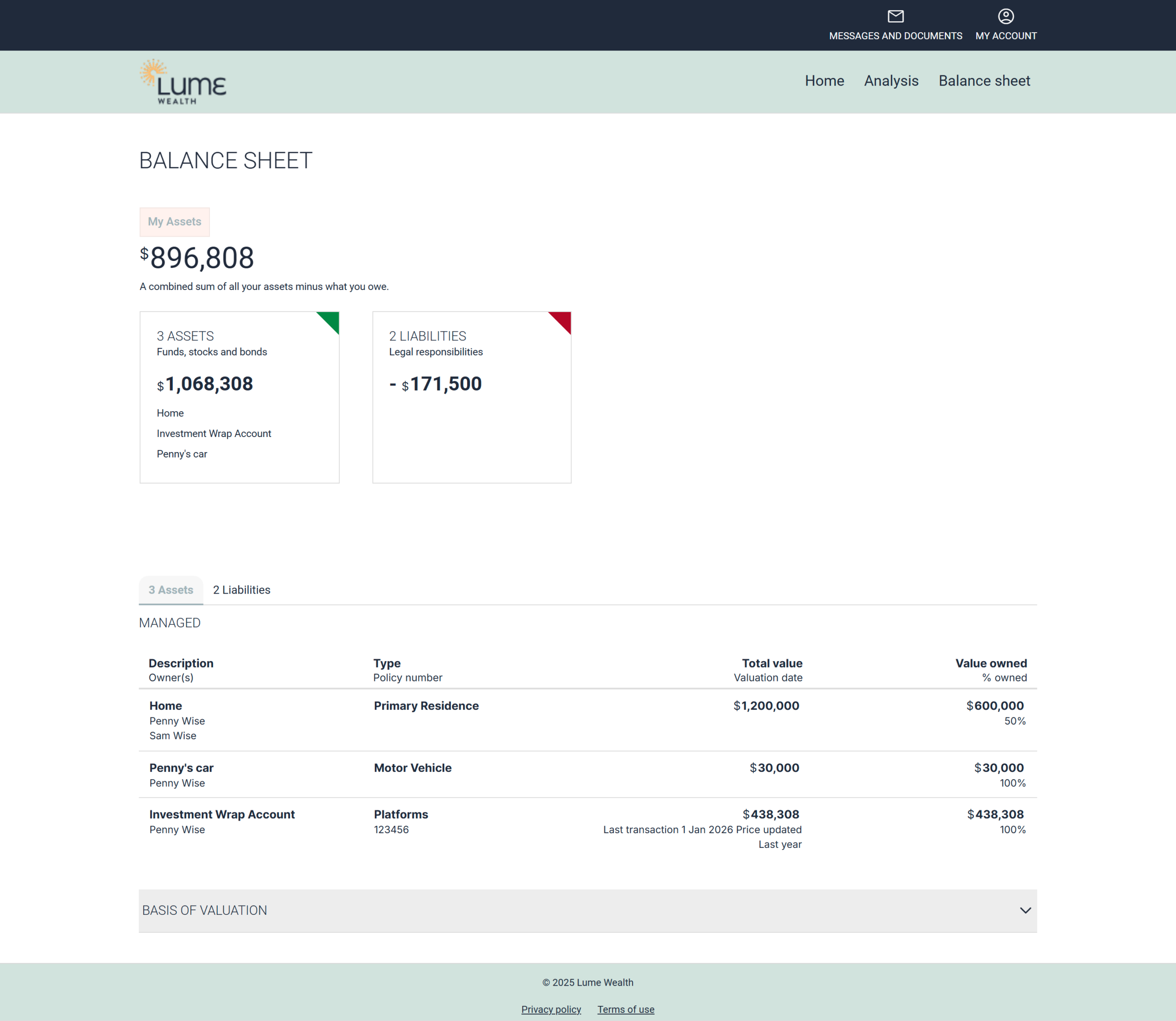Screen dimensions: 1176x1021
Task: Expand the Basis of Valuation chevron
Action: point(1025,910)
